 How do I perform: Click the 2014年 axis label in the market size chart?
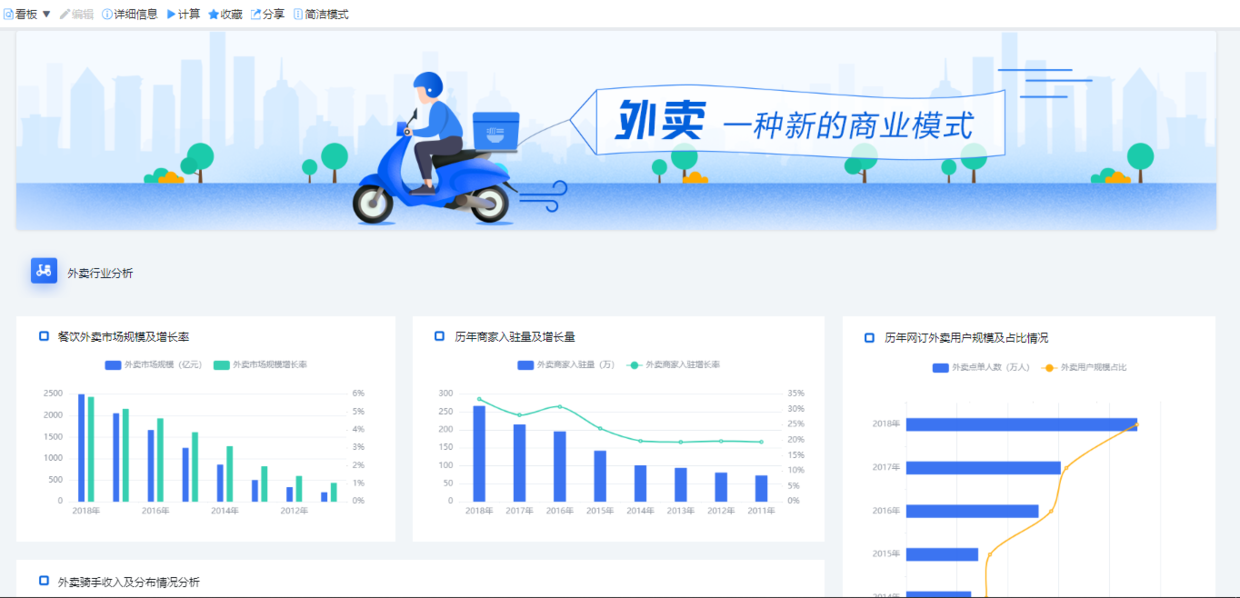point(224,511)
